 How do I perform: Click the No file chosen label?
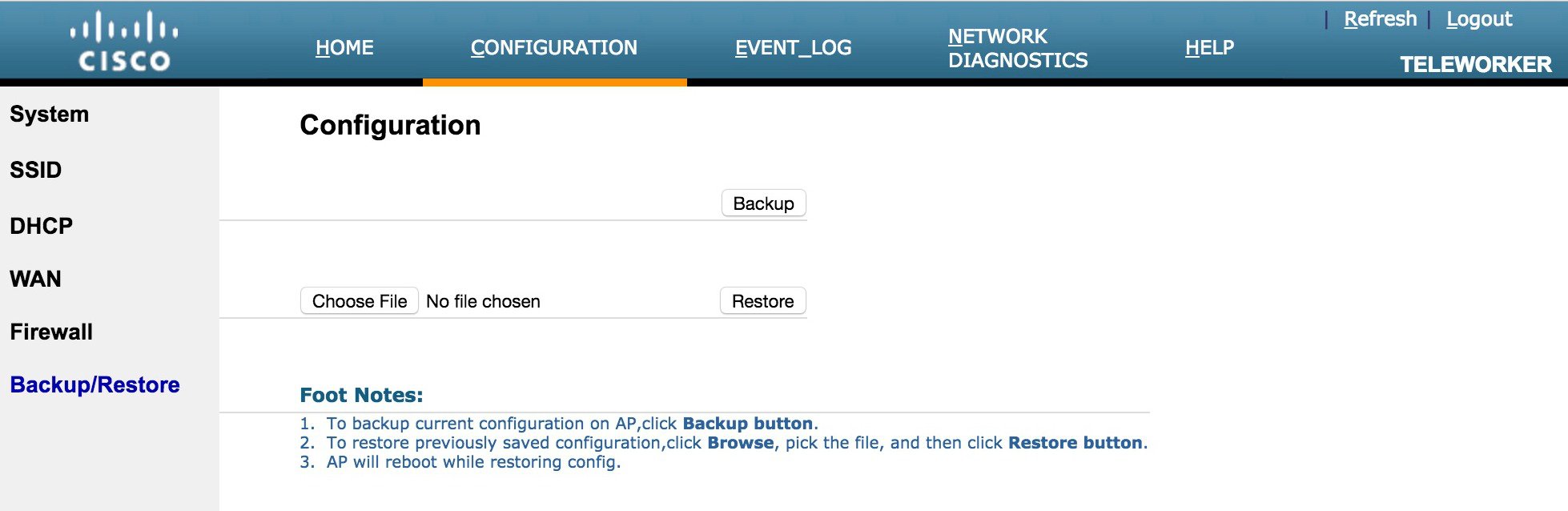pyautogui.click(x=483, y=301)
